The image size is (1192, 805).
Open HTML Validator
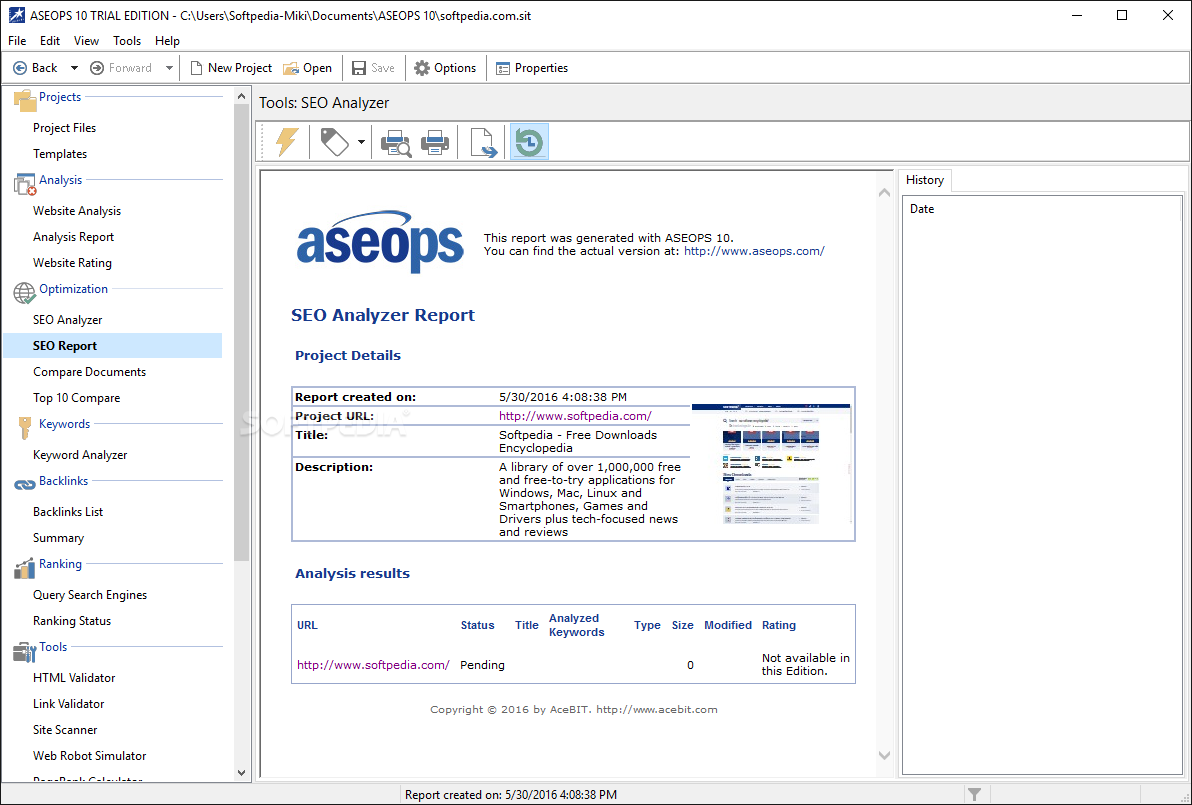pyautogui.click(x=74, y=677)
